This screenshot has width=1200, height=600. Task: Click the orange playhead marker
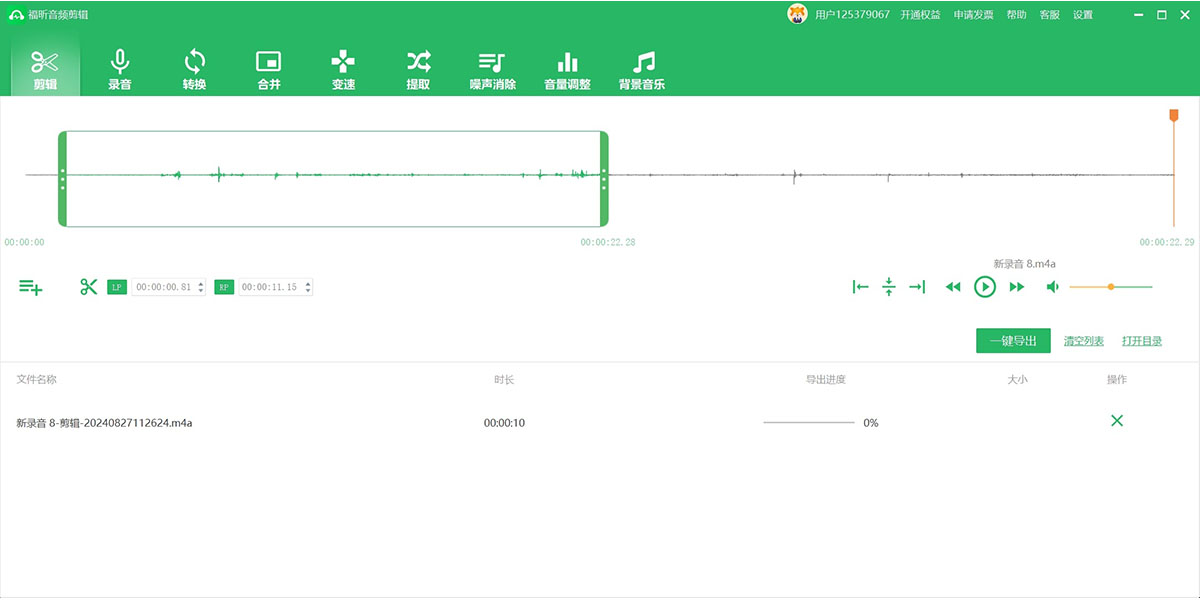(x=1174, y=115)
